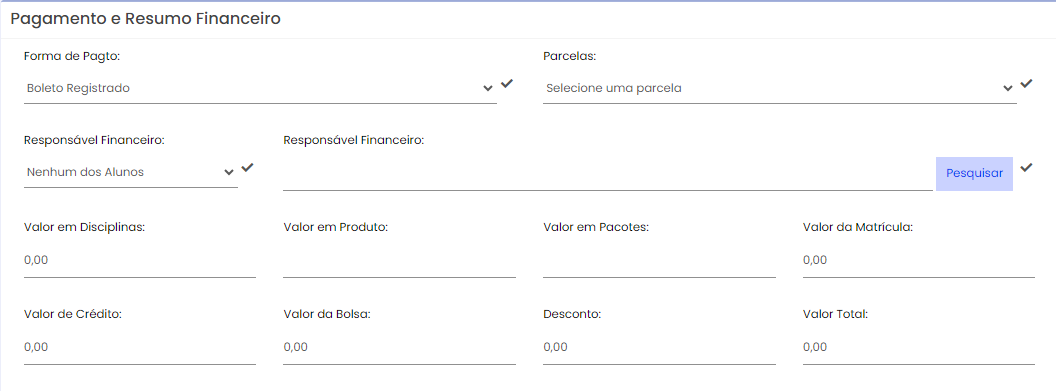Click the chevron arrow of Boleto Registrado

488,89
